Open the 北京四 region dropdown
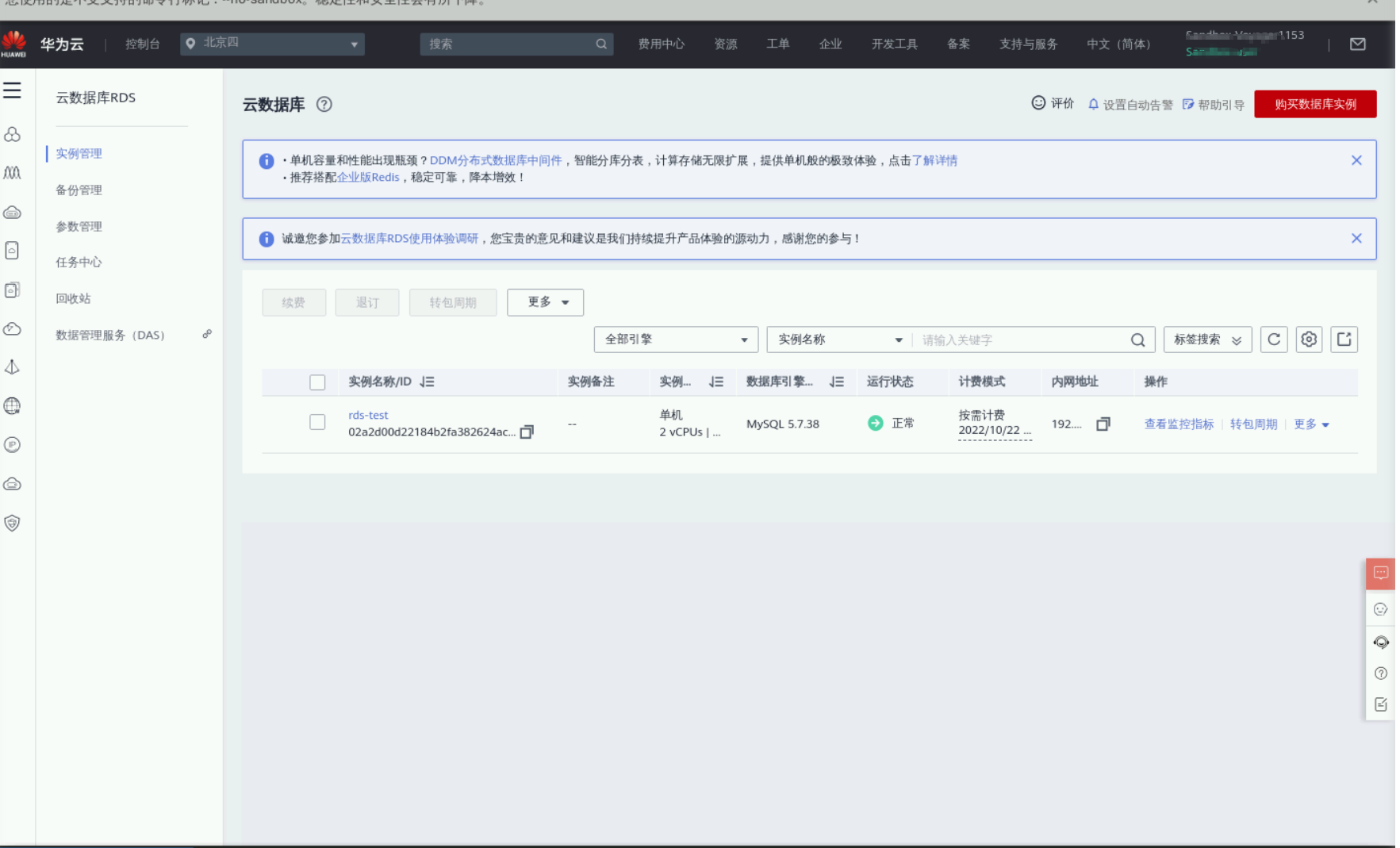Screen dimensions: 1400x848 tap(273, 44)
